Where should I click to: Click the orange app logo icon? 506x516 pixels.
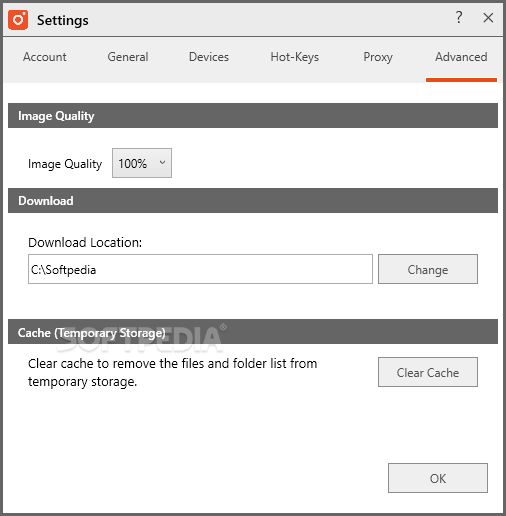pos(18,20)
